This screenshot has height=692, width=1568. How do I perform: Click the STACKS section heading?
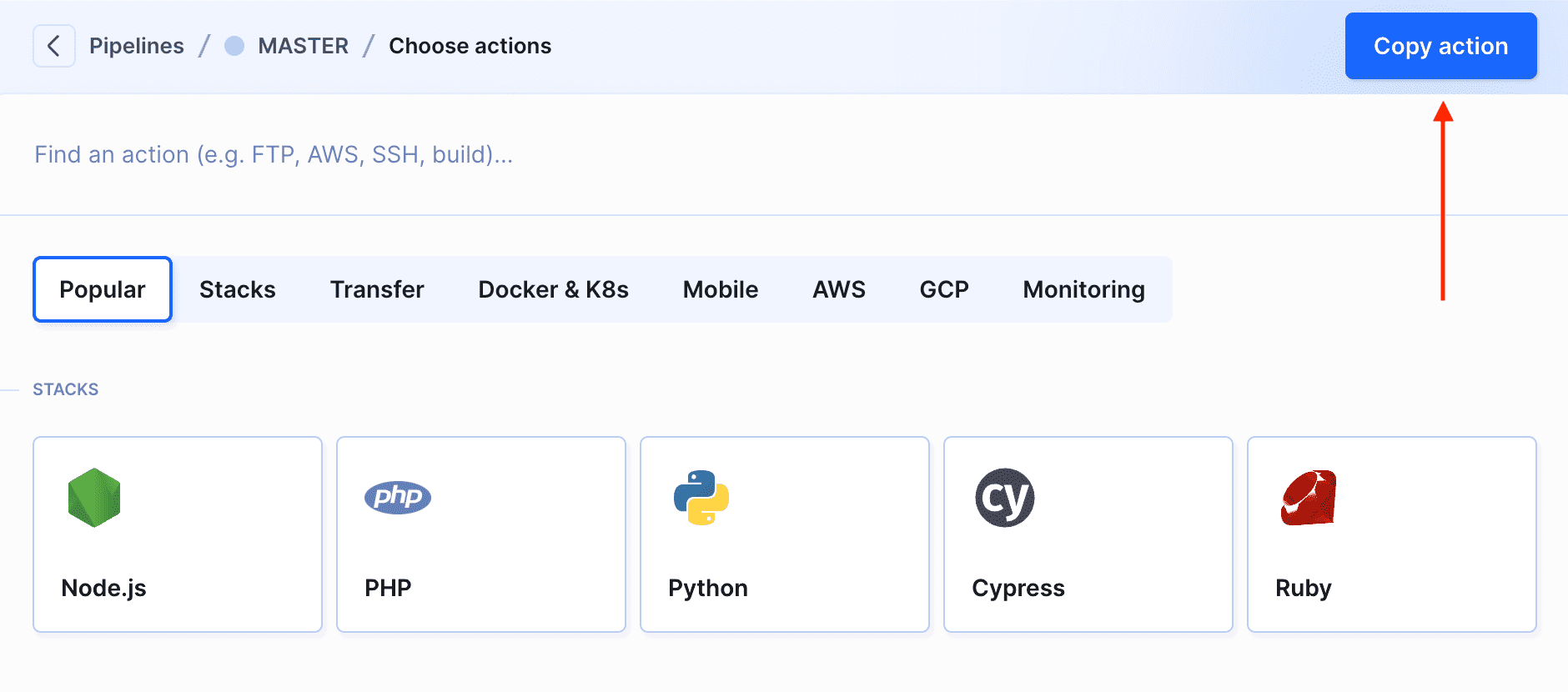pos(66,389)
